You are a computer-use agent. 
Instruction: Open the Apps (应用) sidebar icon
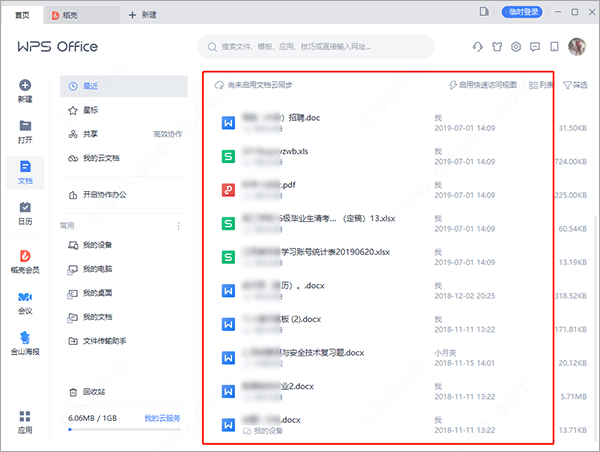click(25, 422)
